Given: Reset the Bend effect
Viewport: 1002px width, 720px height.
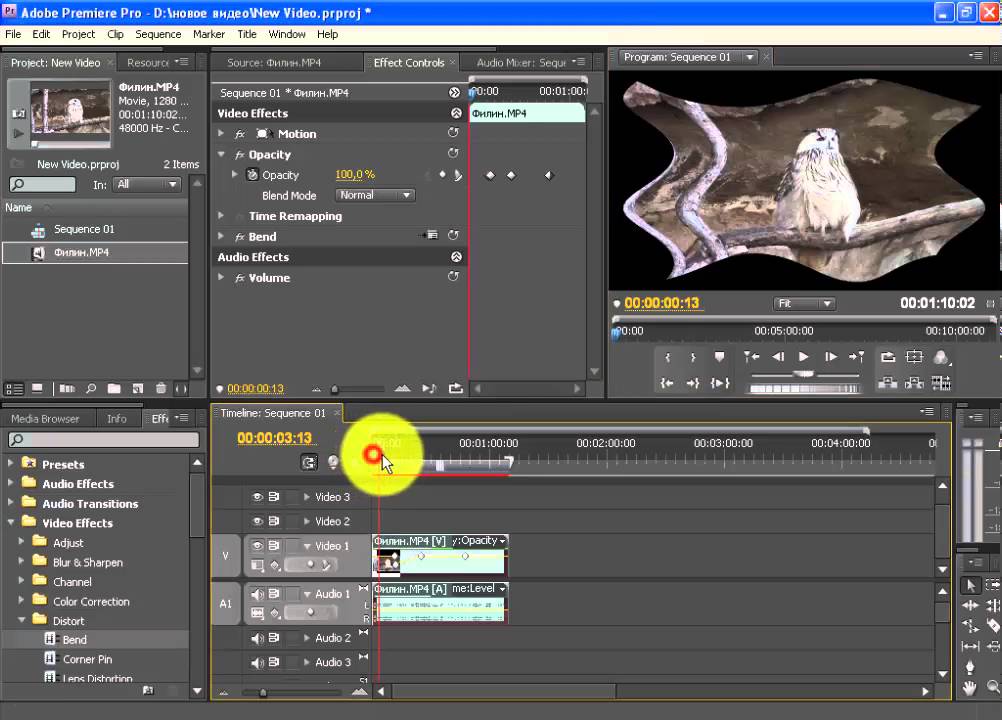Looking at the screenshot, I should coord(453,235).
